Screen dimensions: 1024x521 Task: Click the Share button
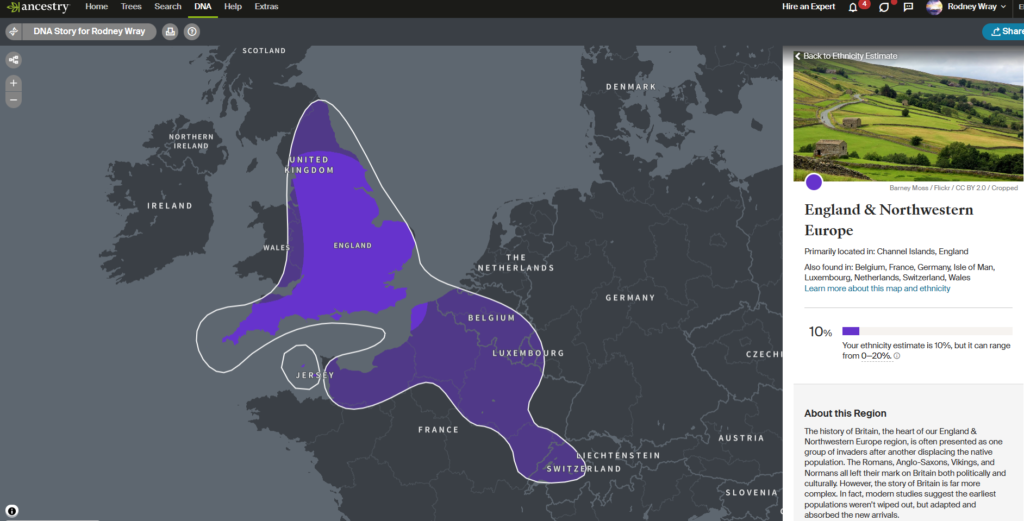1004,32
